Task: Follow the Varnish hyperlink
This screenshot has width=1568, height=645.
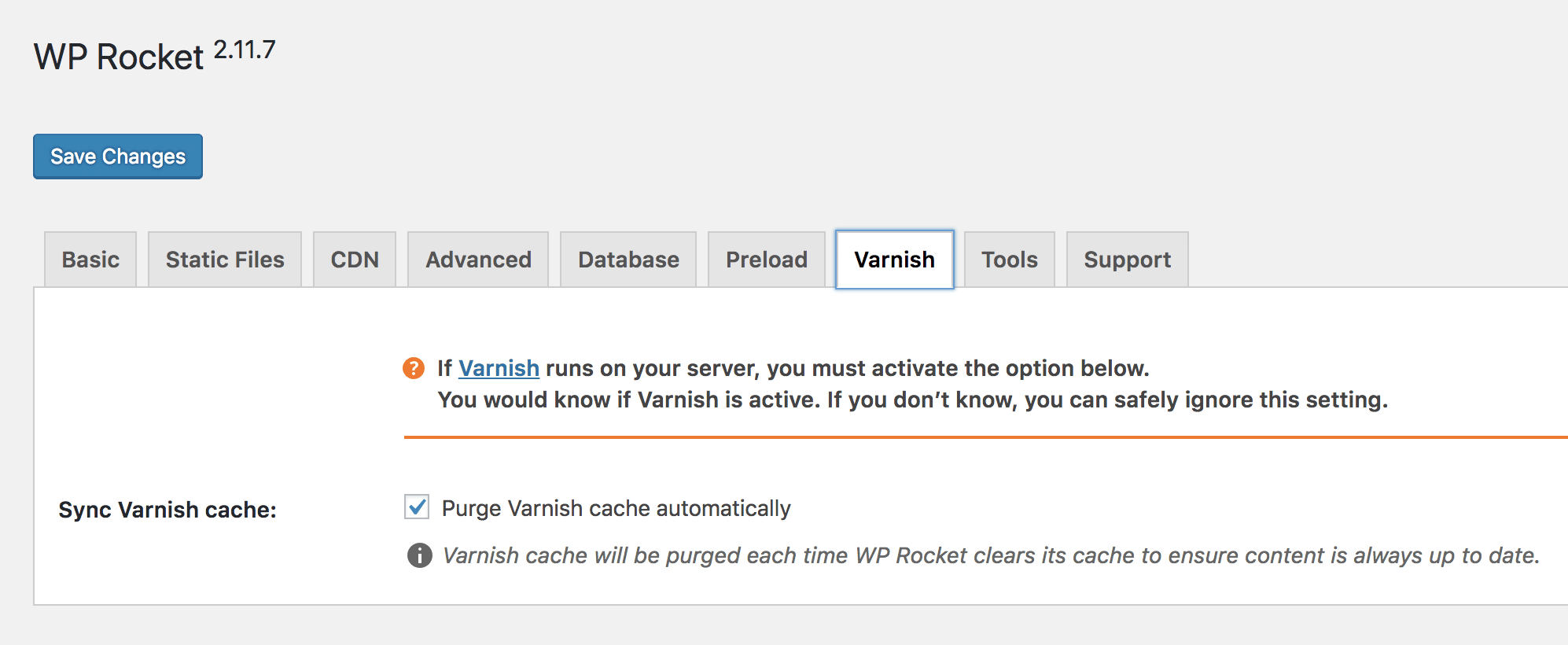Action: point(499,368)
